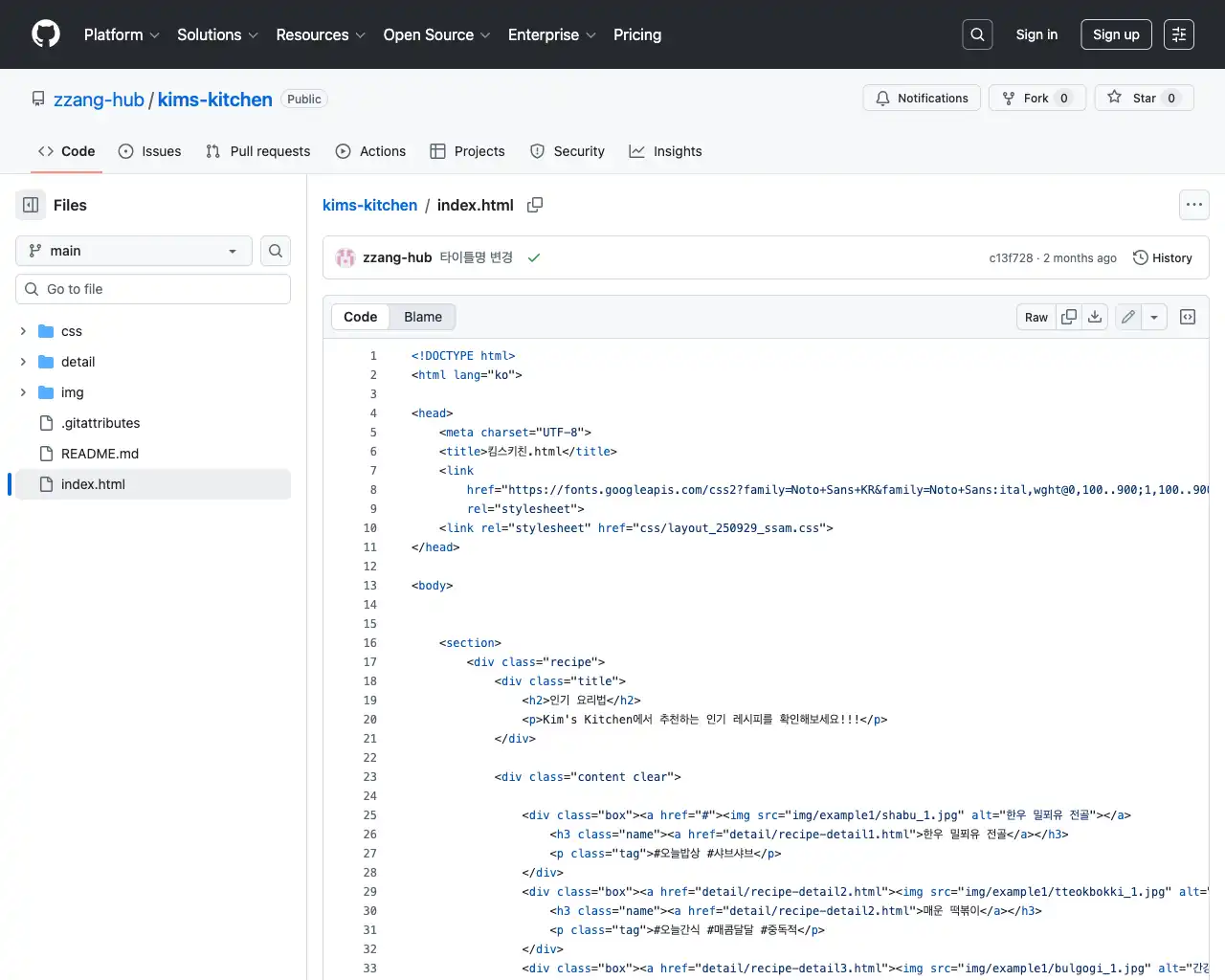Copy the raw file contents
Screen dimensions: 1225x980
pyautogui.click(x=1069, y=317)
